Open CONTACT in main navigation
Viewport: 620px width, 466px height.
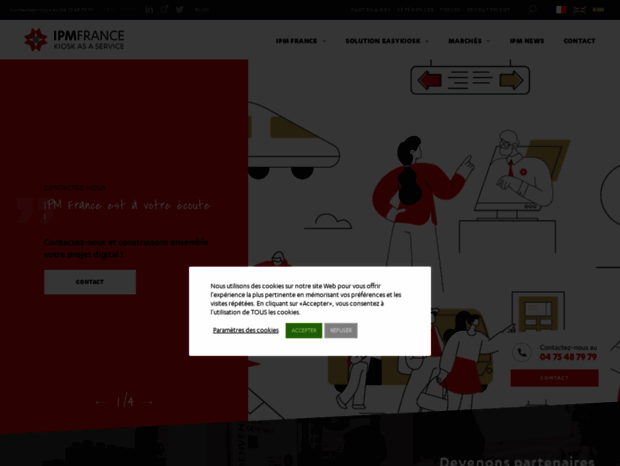tap(579, 41)
